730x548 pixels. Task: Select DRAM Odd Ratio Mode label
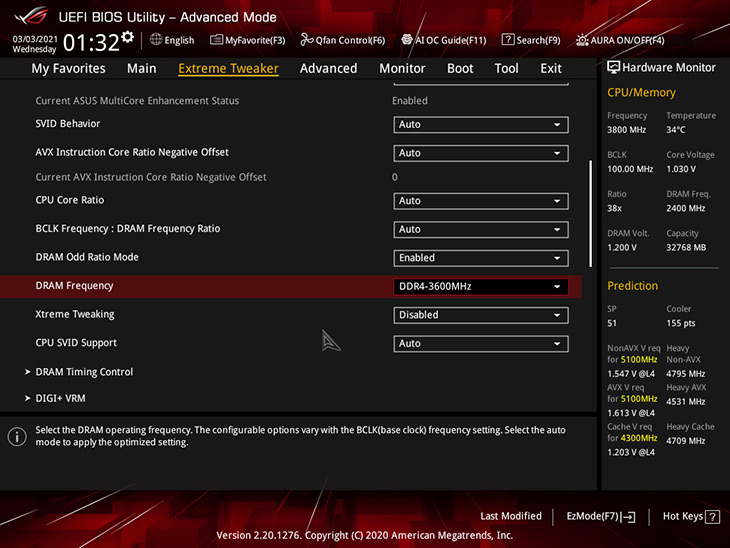click(87, 257)
